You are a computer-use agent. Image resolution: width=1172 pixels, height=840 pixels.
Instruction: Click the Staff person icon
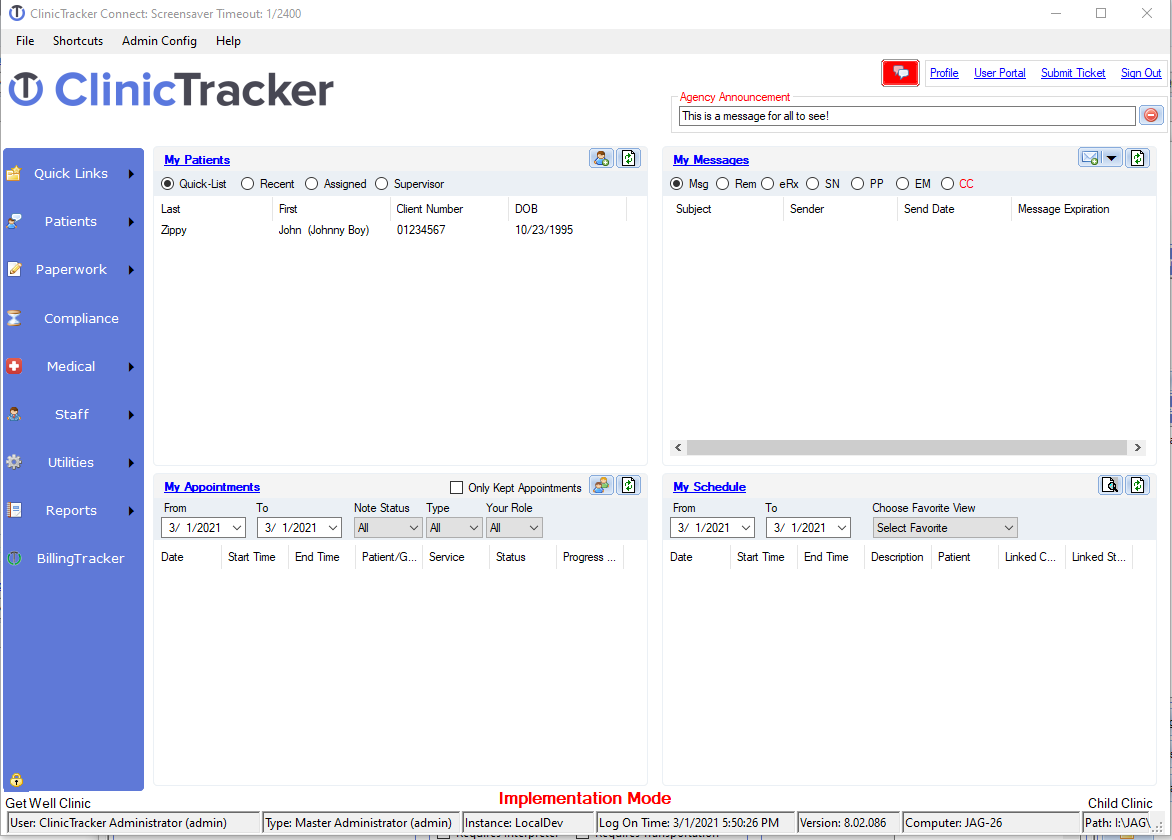click(x=13, y=414)
